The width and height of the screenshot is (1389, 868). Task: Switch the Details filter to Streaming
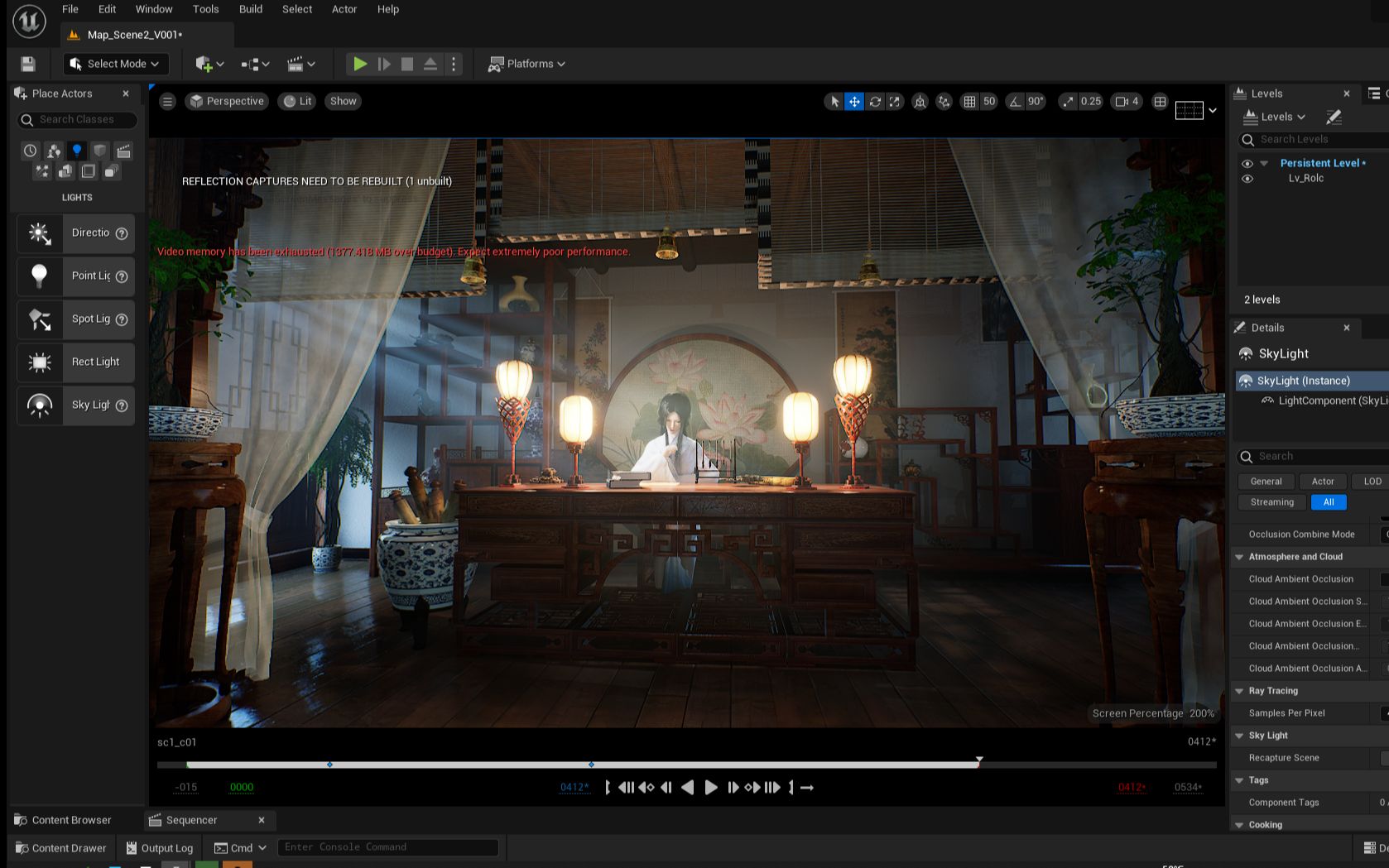(x=1271, y=501)
